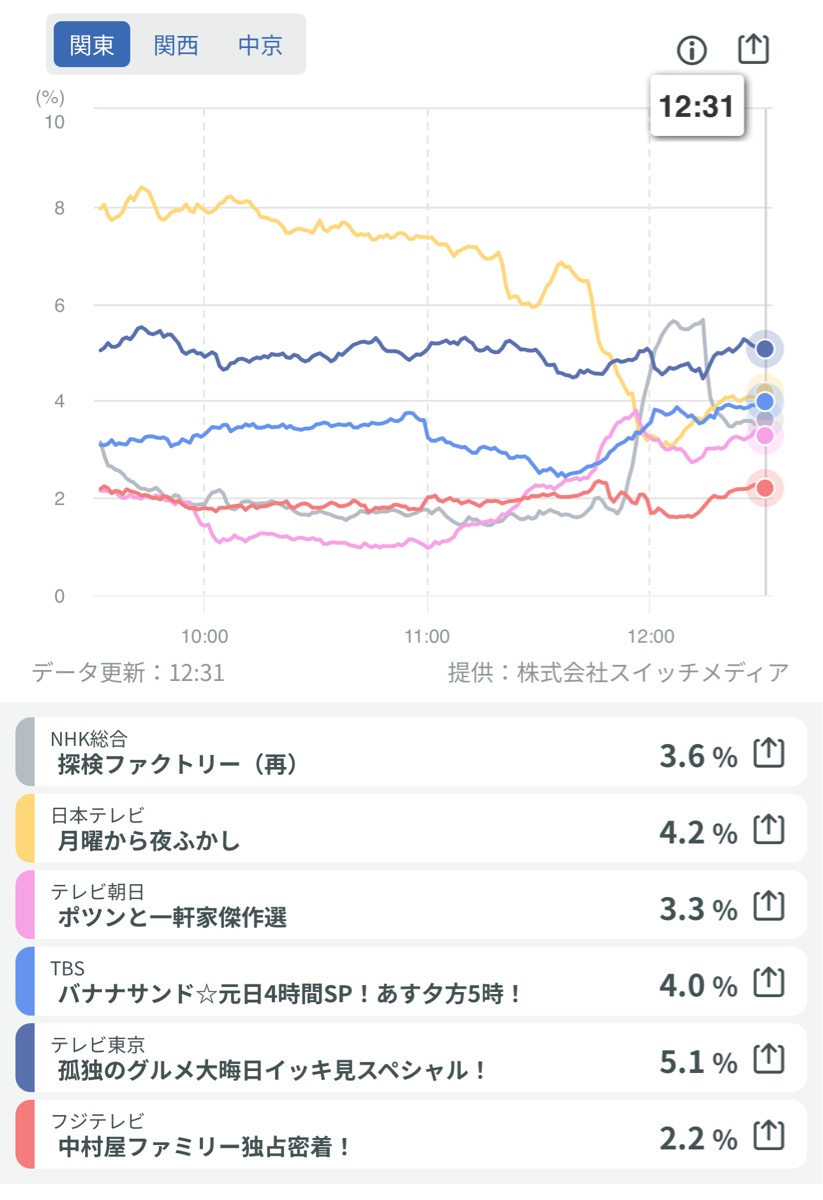Click the yellow 日本テレビ color bar
This screenshot has width=823, height=1200.
[x=25, y=829]
